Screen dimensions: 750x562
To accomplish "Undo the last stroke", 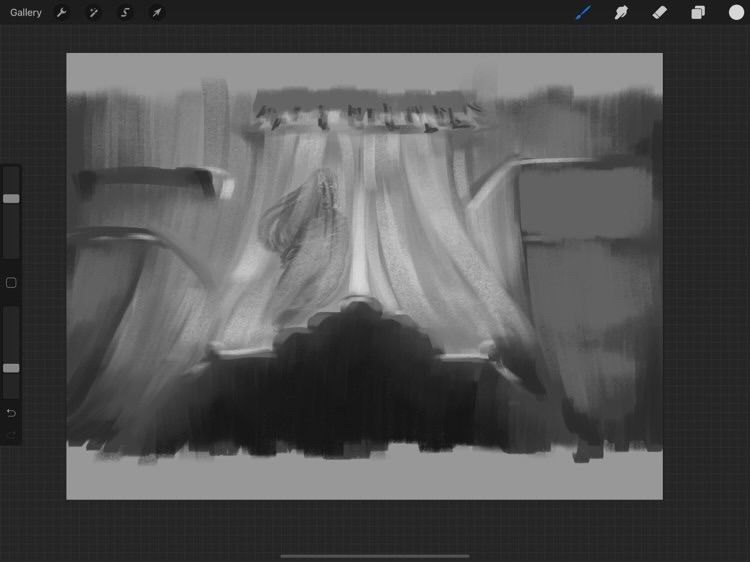I will tap(11, 413).
